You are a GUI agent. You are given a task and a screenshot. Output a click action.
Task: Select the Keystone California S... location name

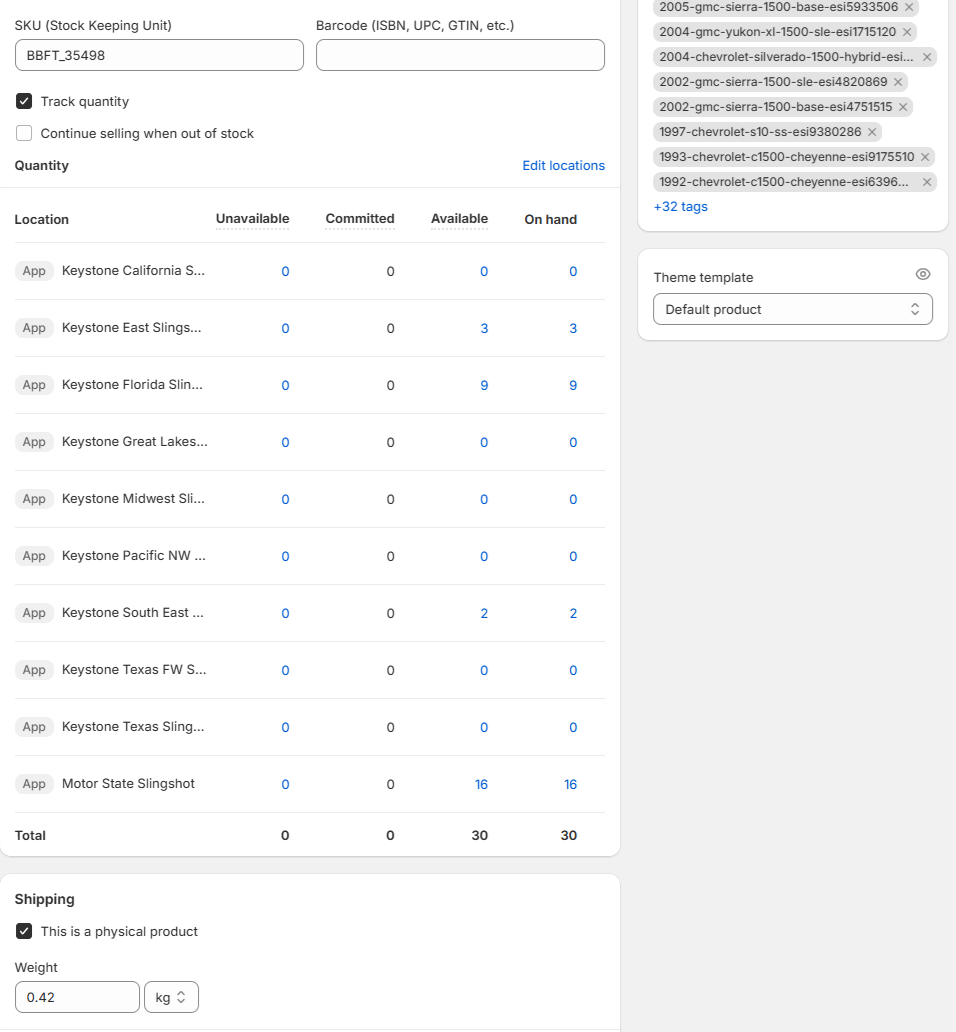[134, 271]
